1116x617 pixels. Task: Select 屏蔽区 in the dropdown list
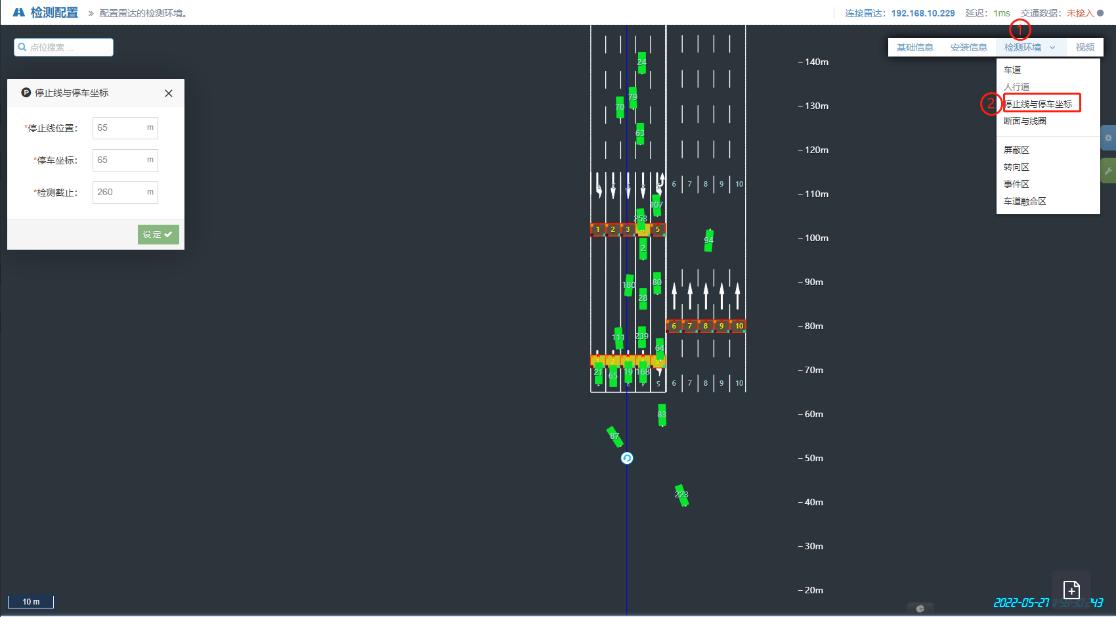1017,150
